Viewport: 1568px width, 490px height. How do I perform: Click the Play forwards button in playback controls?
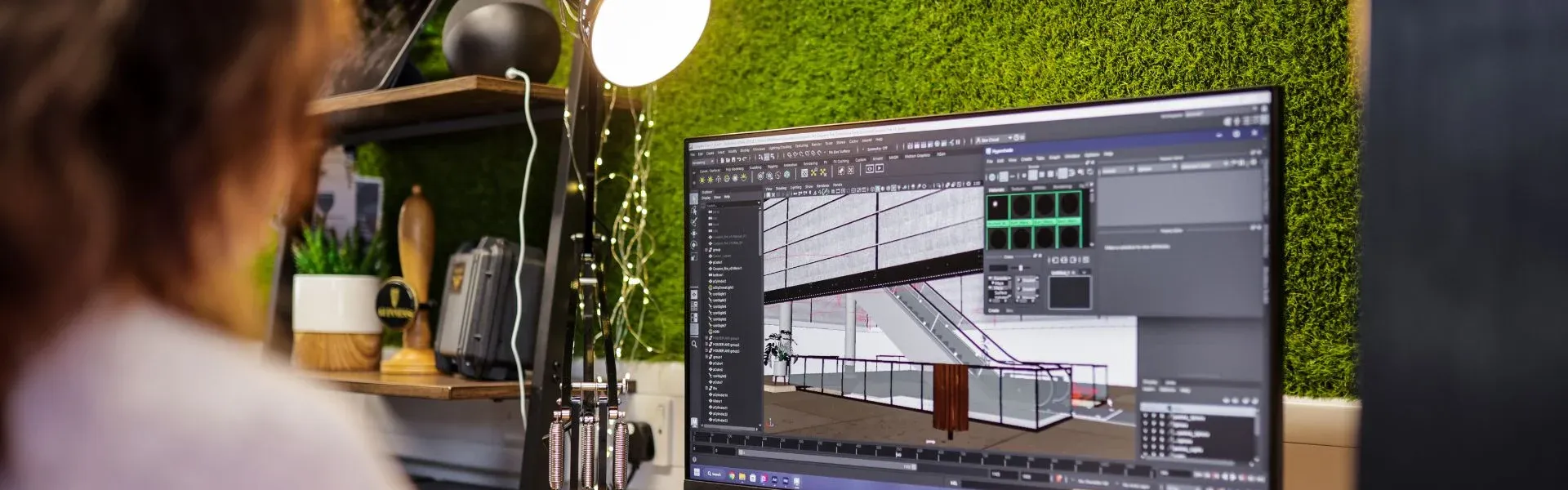1233,477
